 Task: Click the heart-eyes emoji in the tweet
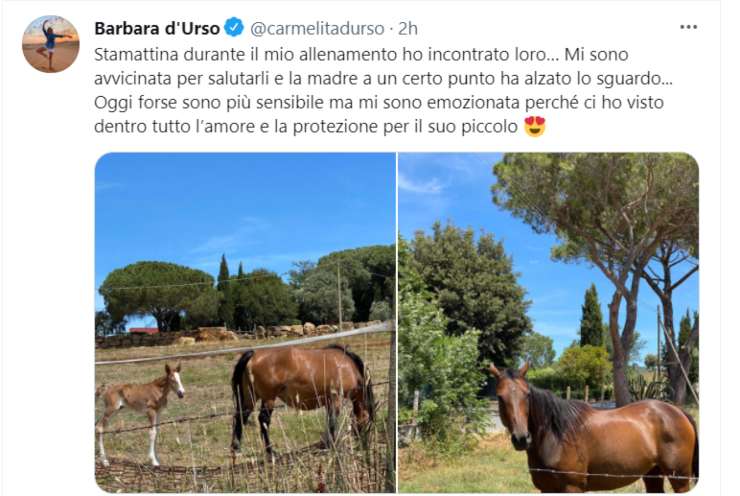pyautogui.click(x=535, y=126)
